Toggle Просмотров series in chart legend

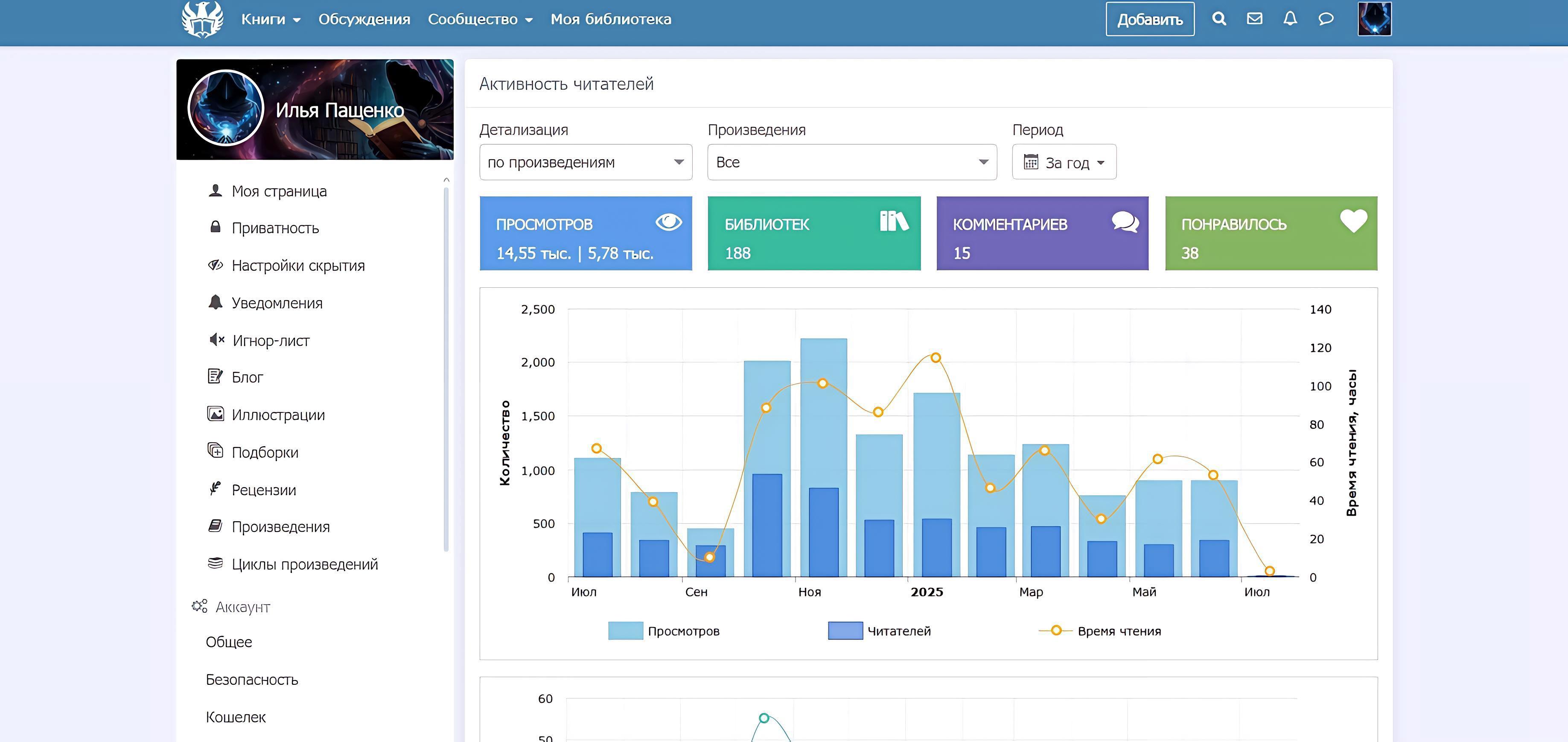pyautogui.click(x=664, y=631)
